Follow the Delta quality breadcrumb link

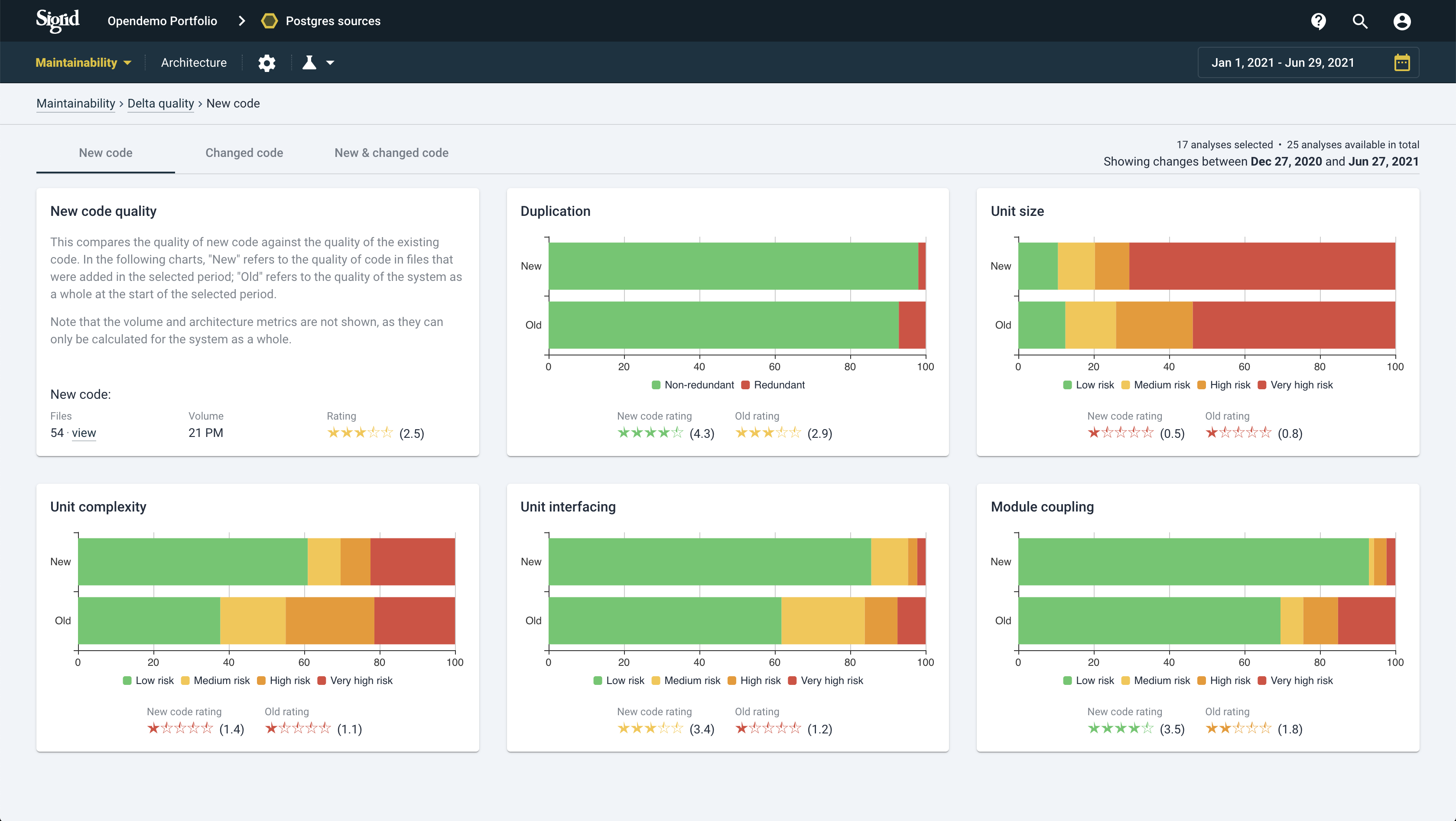160,104
